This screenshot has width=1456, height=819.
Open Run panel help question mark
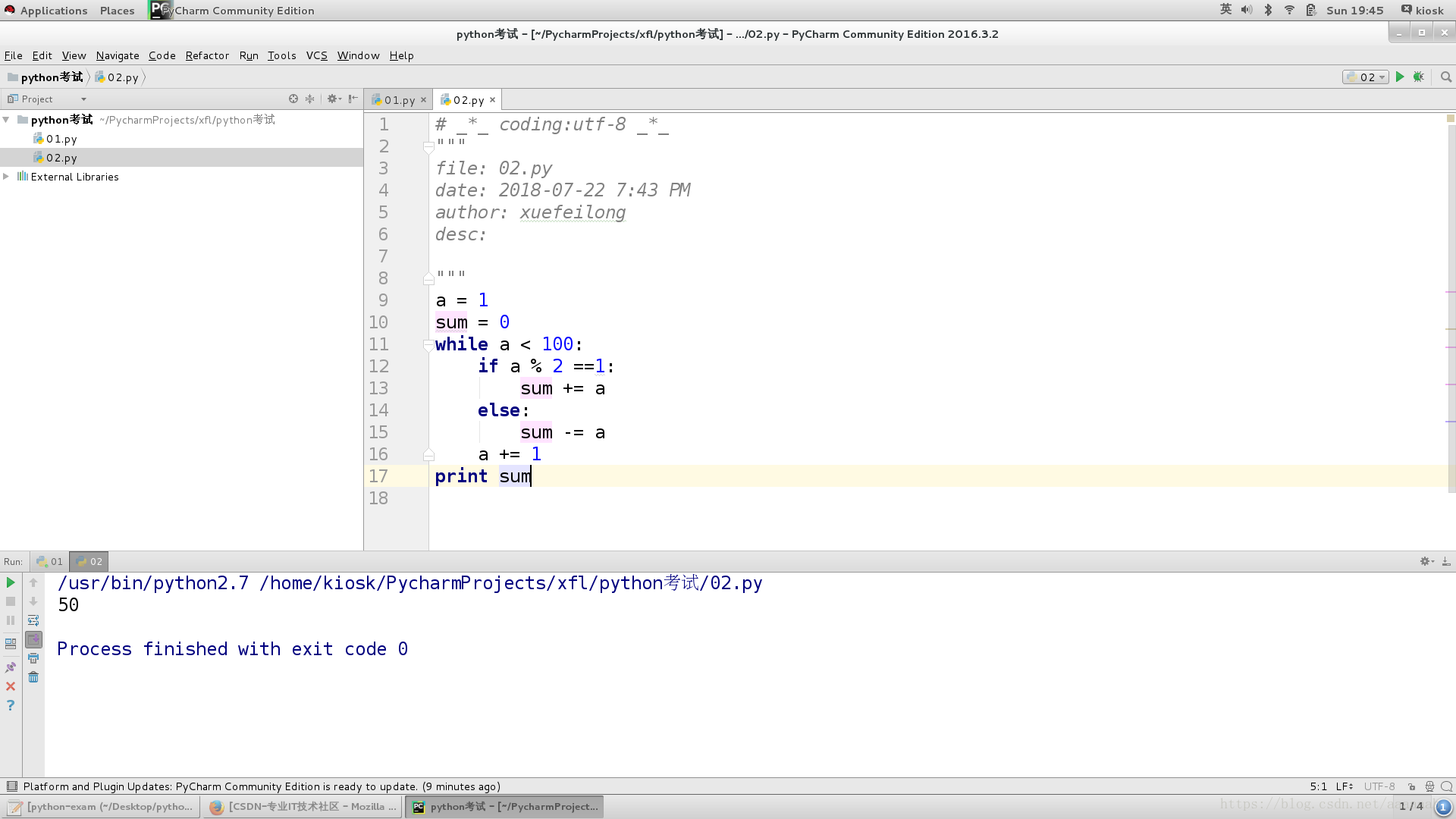click(x=11, y=705)
